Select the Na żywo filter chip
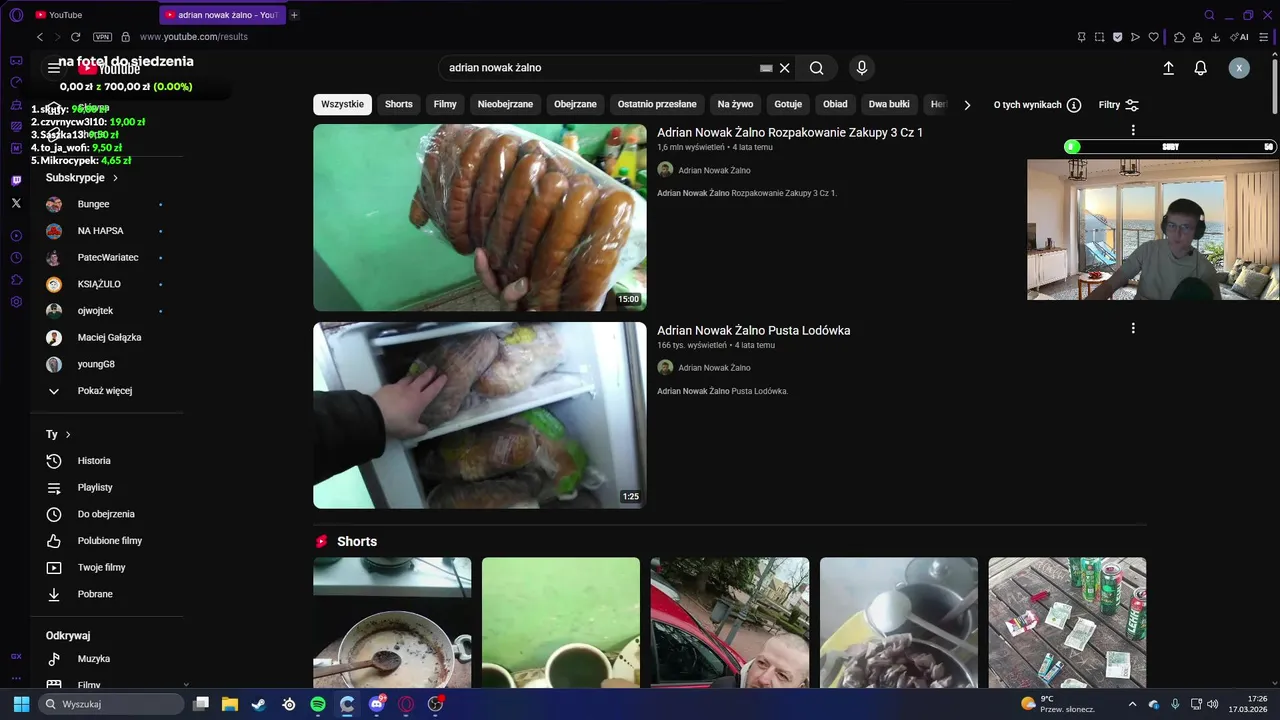This screenshot has height=720, width=1280. pos(735,104)
